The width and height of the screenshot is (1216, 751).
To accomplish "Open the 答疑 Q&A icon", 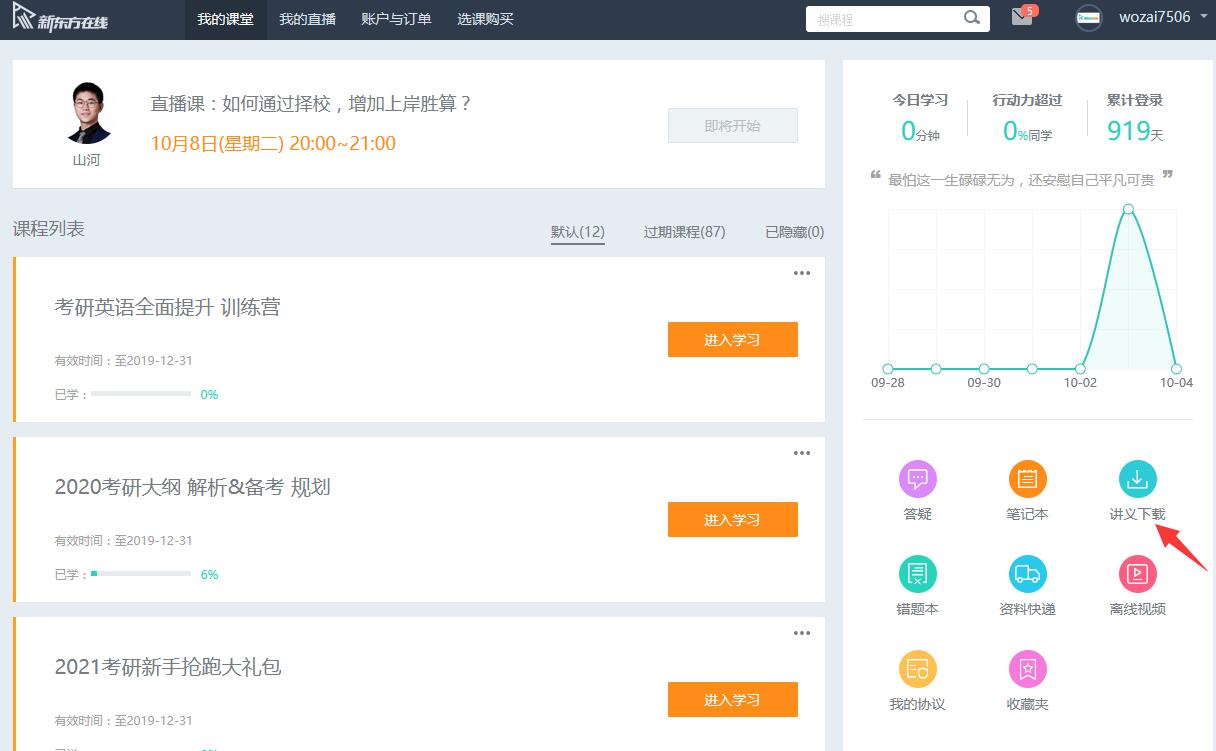I will [x=917, y=479].
